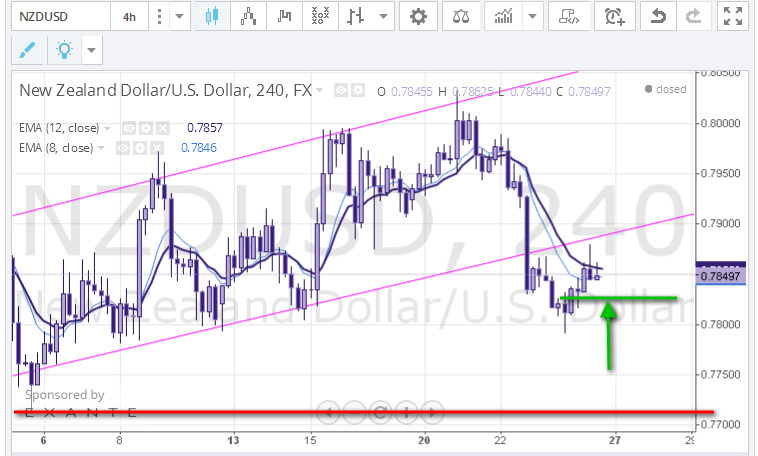The width and height of the screenshot is (758, 456).
Task: Hide the EMA (12, close) indicator
Action: click(x=129, y=128)
